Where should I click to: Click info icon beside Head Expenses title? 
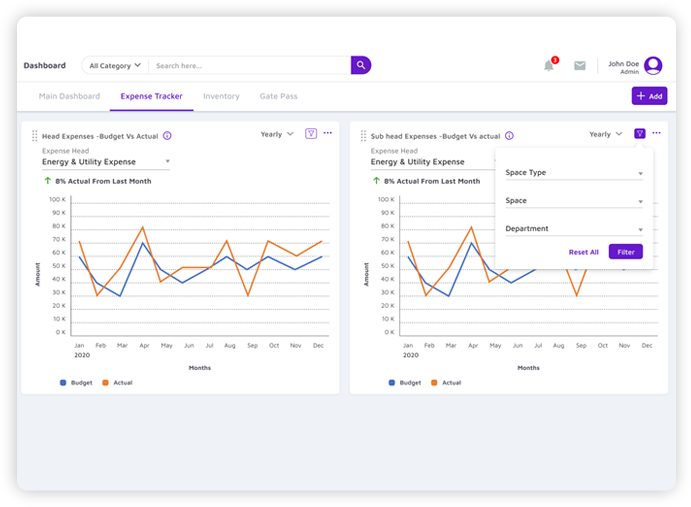167,135
